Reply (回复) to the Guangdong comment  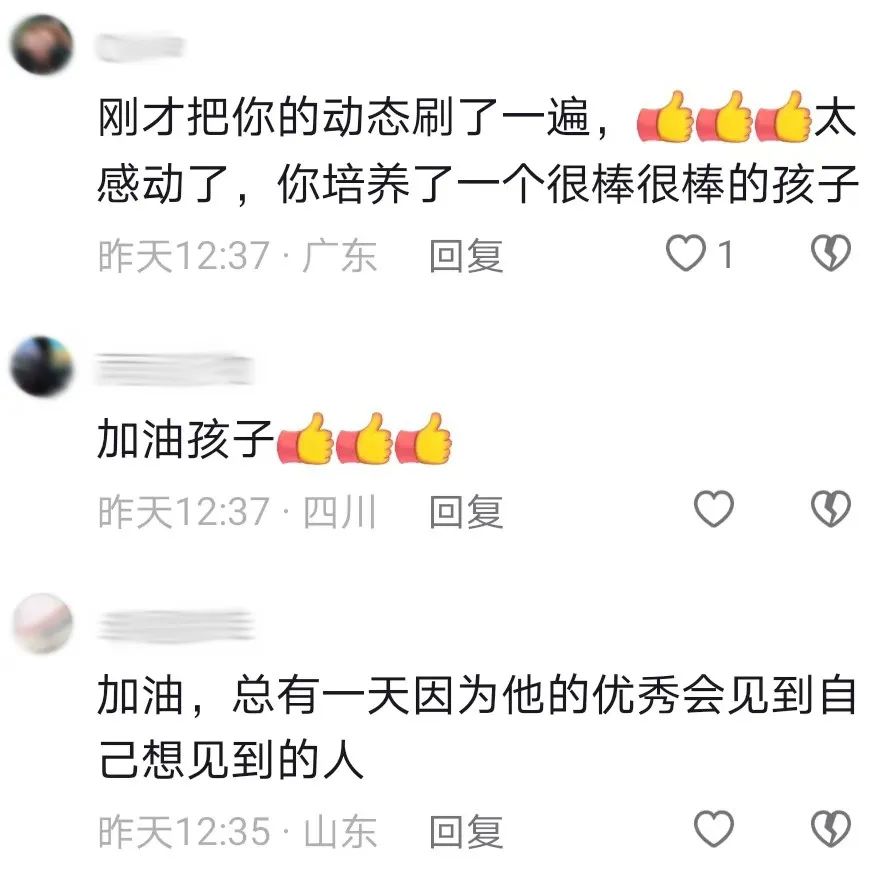(x=466, y=256)
